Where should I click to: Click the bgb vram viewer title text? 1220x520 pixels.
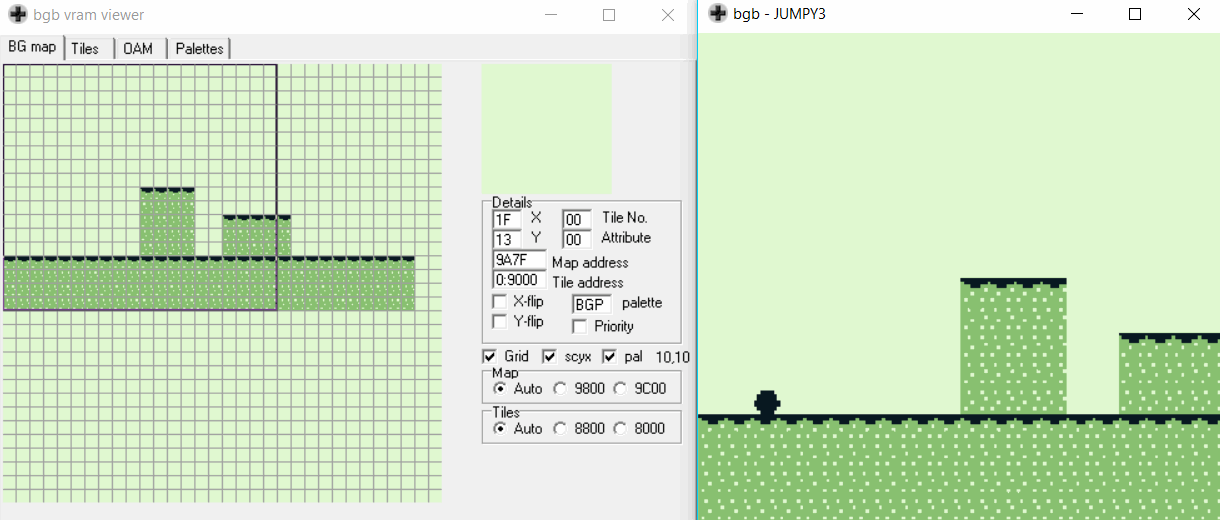[89, 15]
